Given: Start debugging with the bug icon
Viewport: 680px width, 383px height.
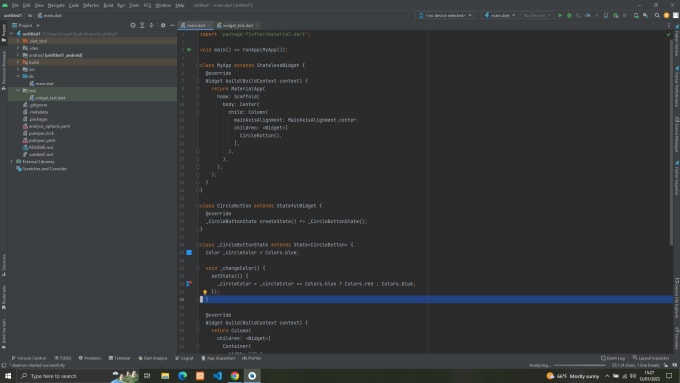Looking at the screenshot, I should (569, 15).
